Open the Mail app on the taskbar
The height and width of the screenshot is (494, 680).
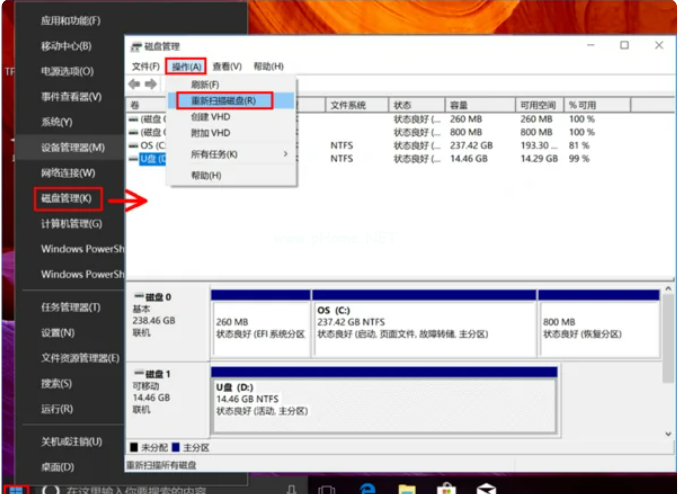pyautogui.click(x=486, y=488)
